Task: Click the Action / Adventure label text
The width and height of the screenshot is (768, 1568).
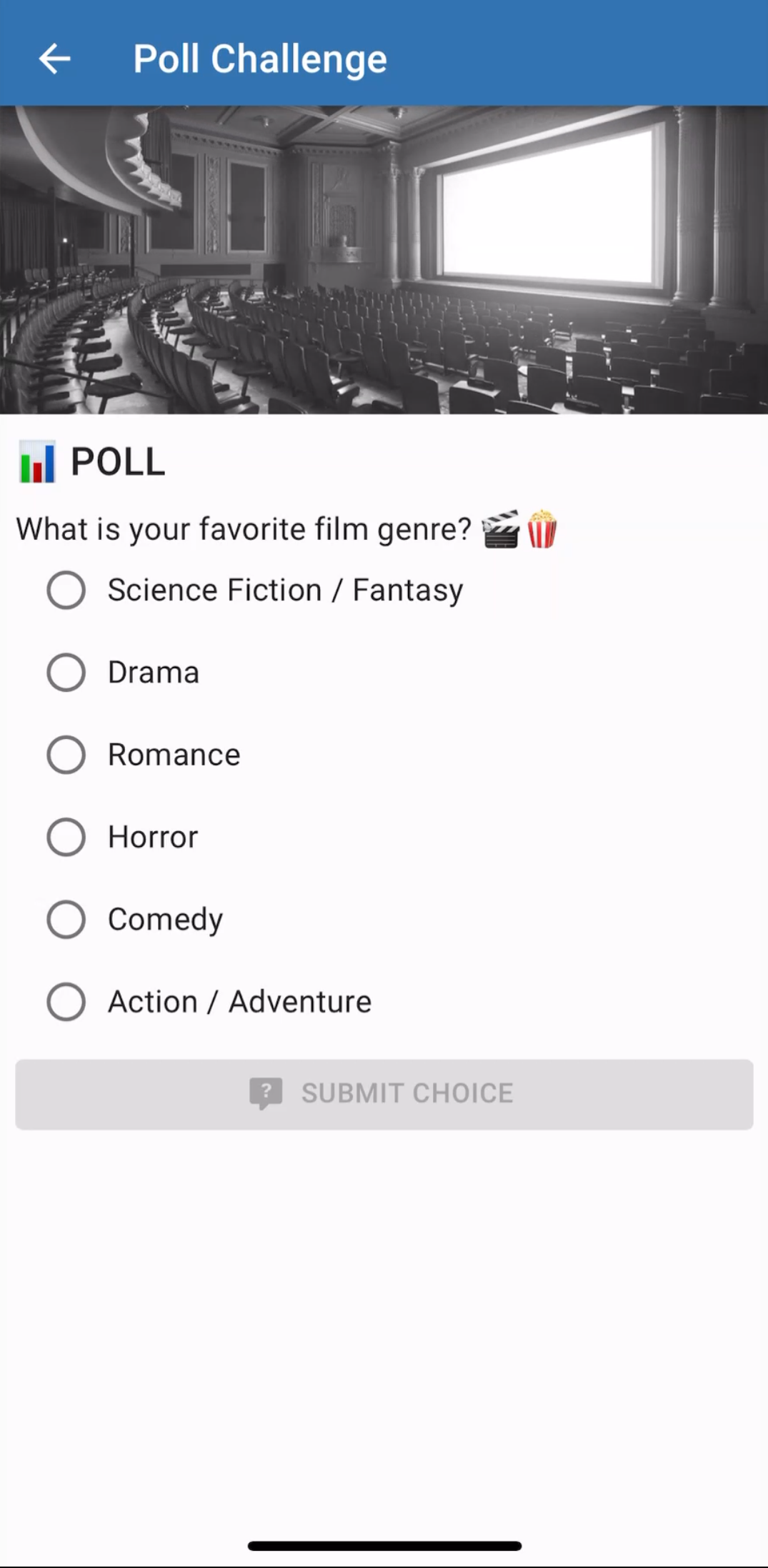Action: coord(239,1002)
